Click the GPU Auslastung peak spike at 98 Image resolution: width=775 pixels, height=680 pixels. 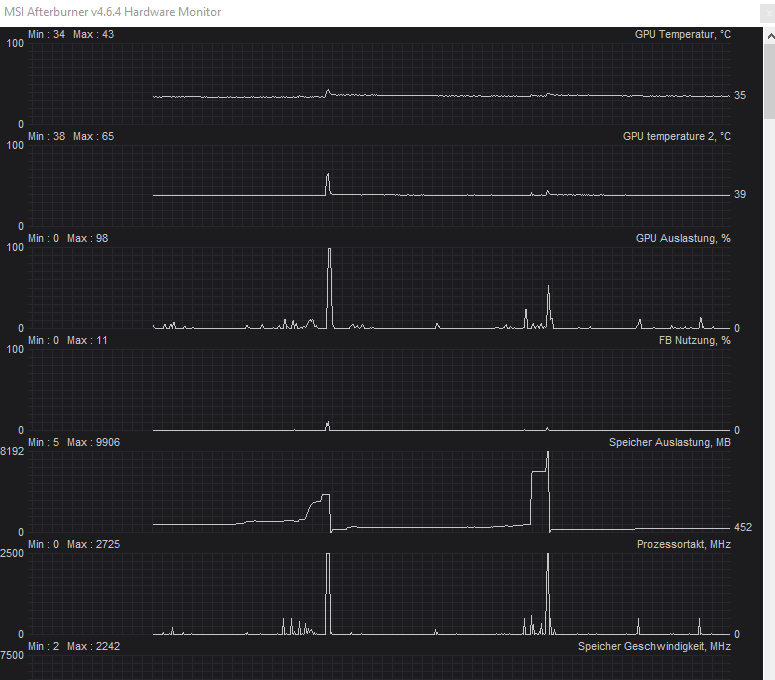(330, 250)
